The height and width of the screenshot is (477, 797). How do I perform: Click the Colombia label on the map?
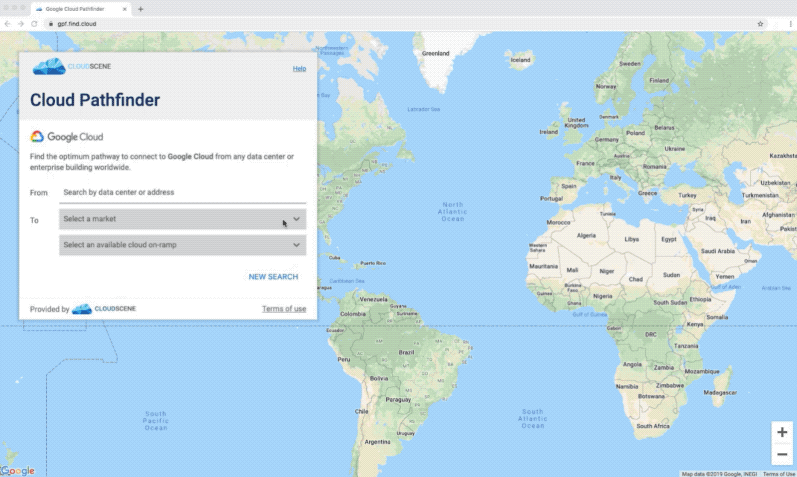pos(353,314)
